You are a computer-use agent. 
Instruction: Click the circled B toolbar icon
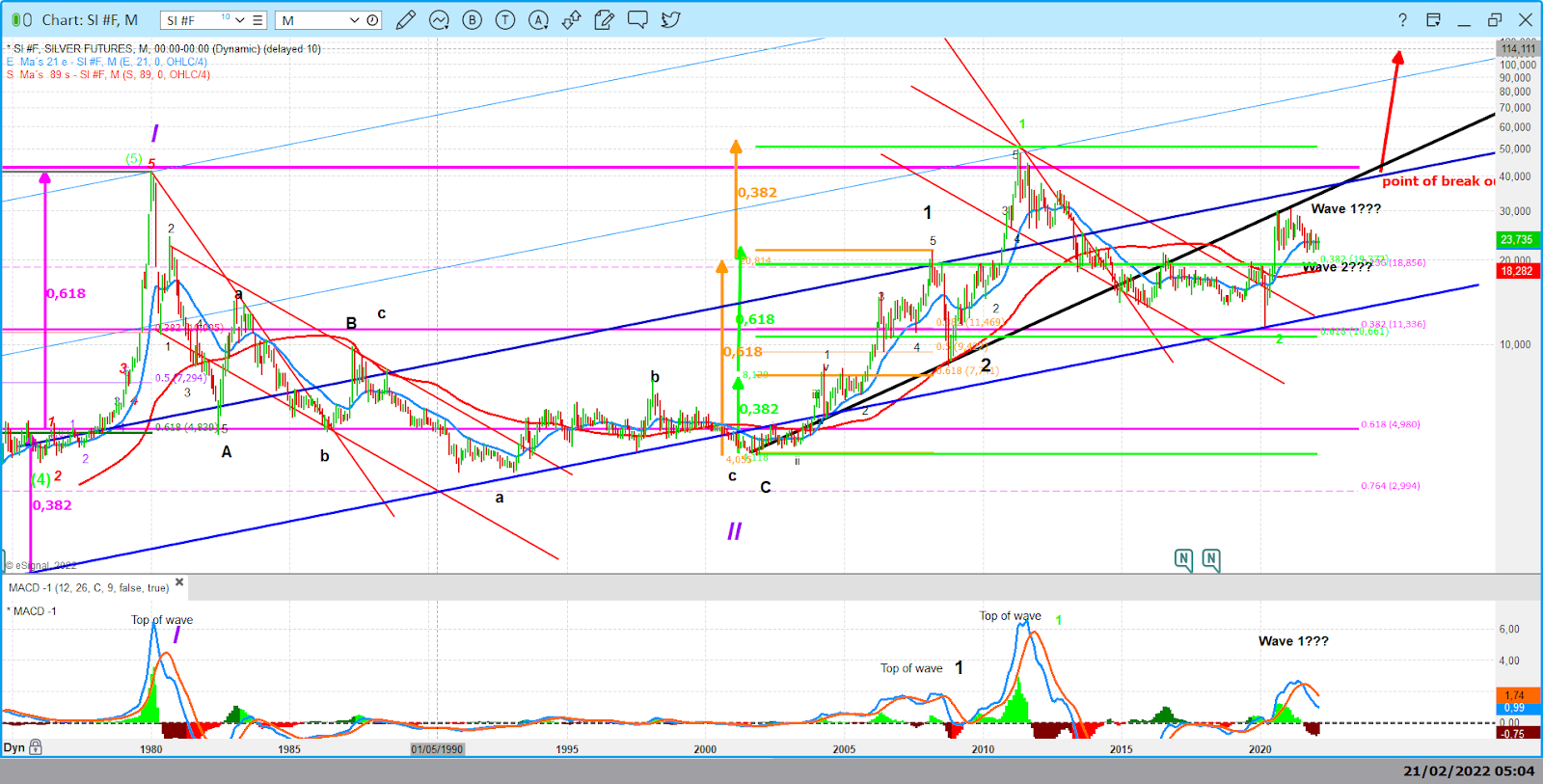[472, 19]
